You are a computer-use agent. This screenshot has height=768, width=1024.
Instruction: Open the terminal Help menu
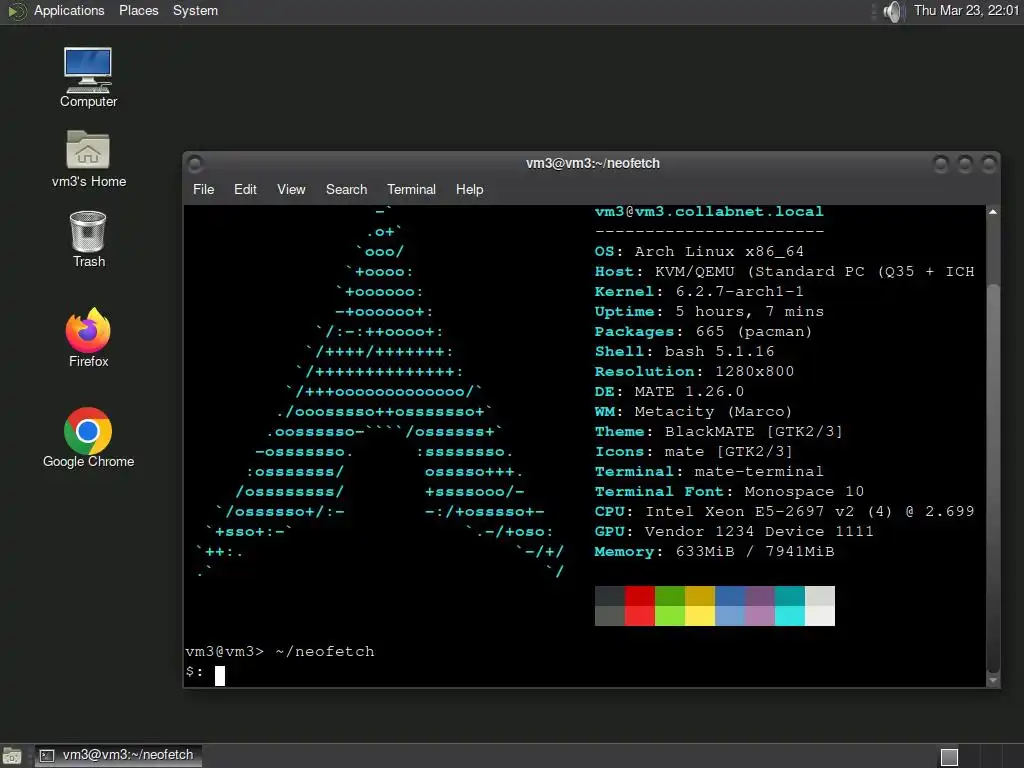pyautogui.click(x=470, y=189)
